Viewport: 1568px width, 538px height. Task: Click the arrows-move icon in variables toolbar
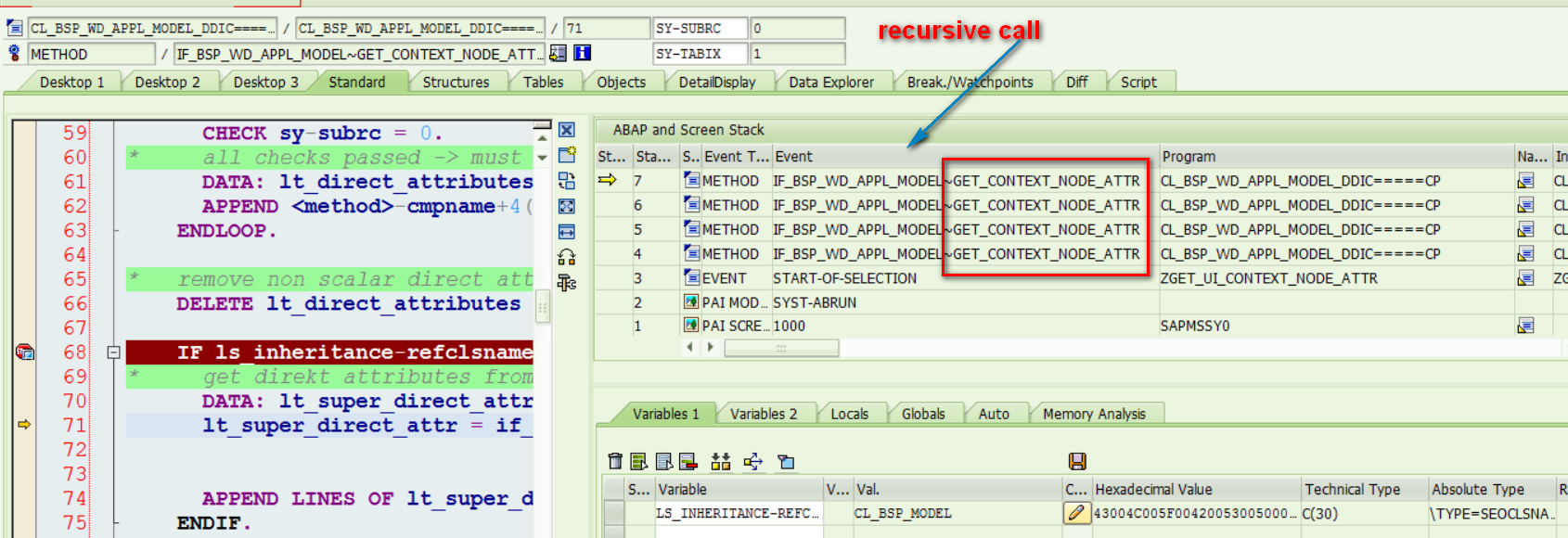[x=753, y=461]
